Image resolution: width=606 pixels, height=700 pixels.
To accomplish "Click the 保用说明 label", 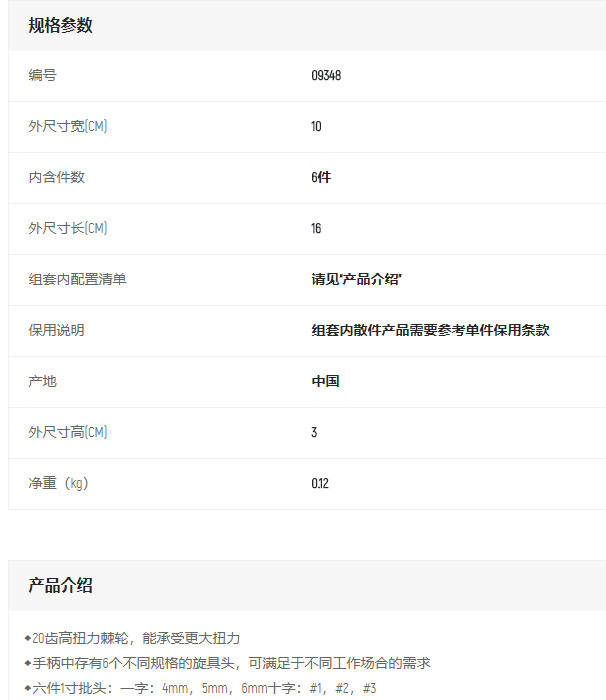I will [57, 331].
